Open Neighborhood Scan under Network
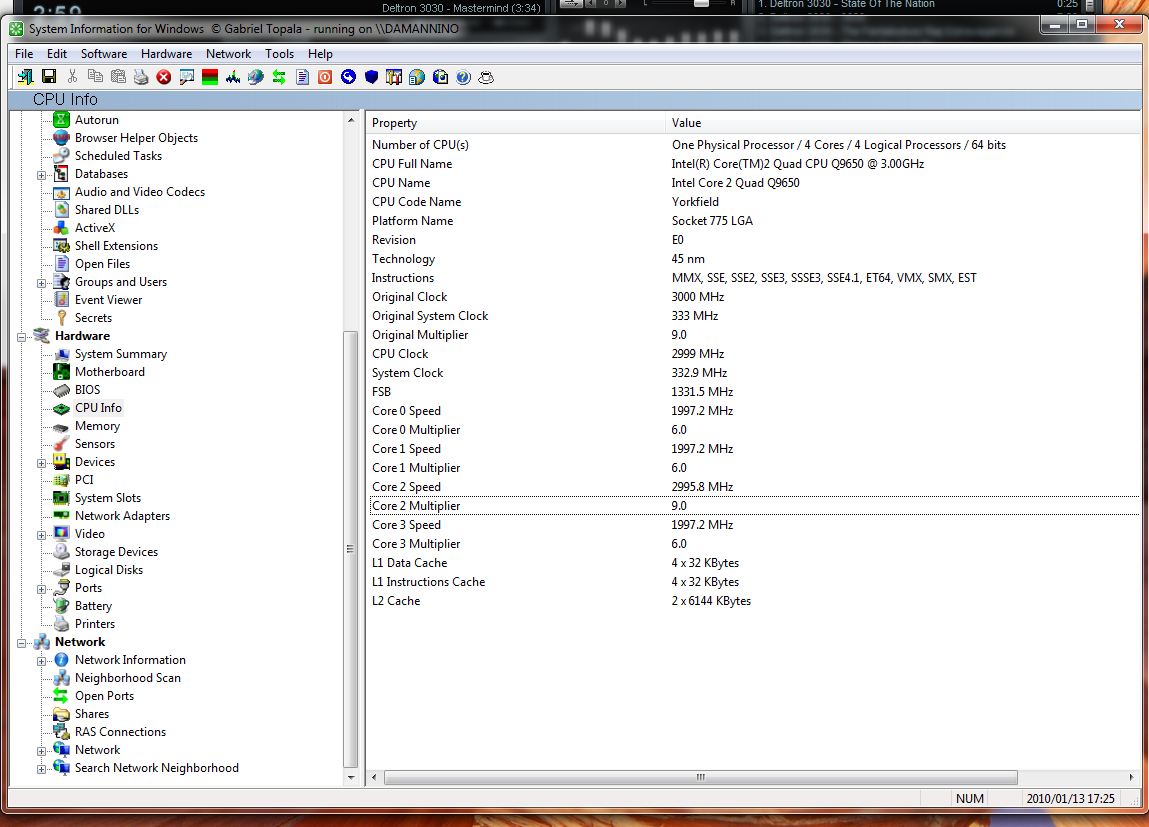Viewport: 1149px width, 827px height. (128, 678)
